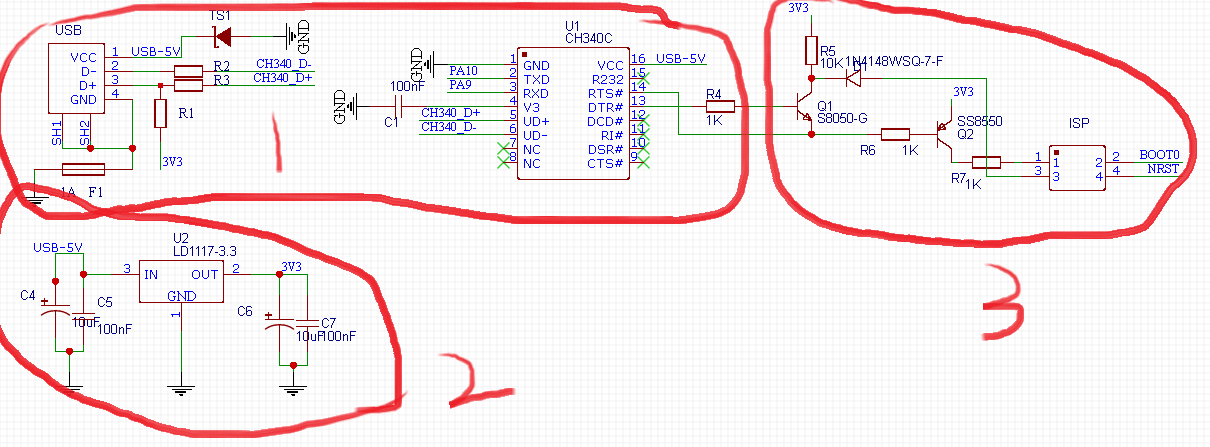This screenshot has height=447, width=1210.
Task: Select the CH340C chip U1 body
Action: (x=573, y=114)
